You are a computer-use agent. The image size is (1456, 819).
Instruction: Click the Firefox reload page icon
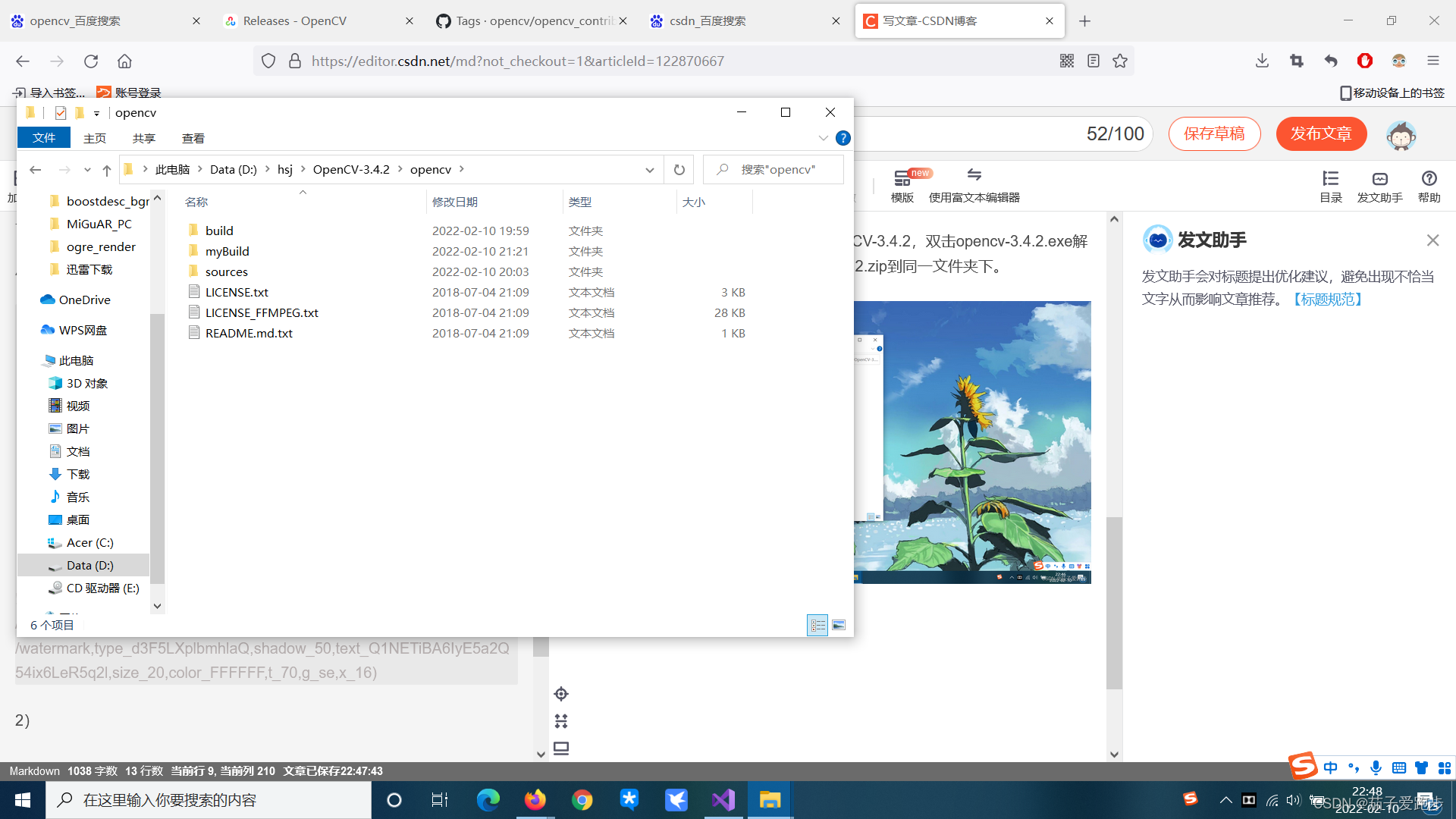click(91, 61)
